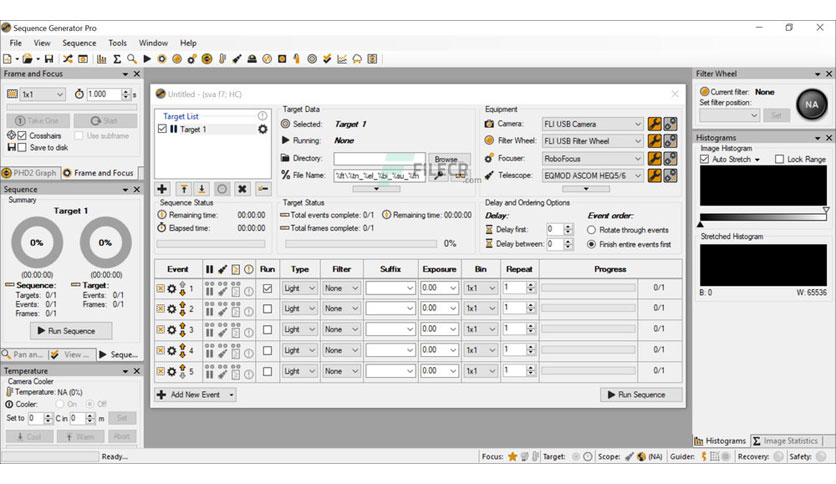
Task: Open Focuser settings wrench icon
Action: (x=654, y=158)
